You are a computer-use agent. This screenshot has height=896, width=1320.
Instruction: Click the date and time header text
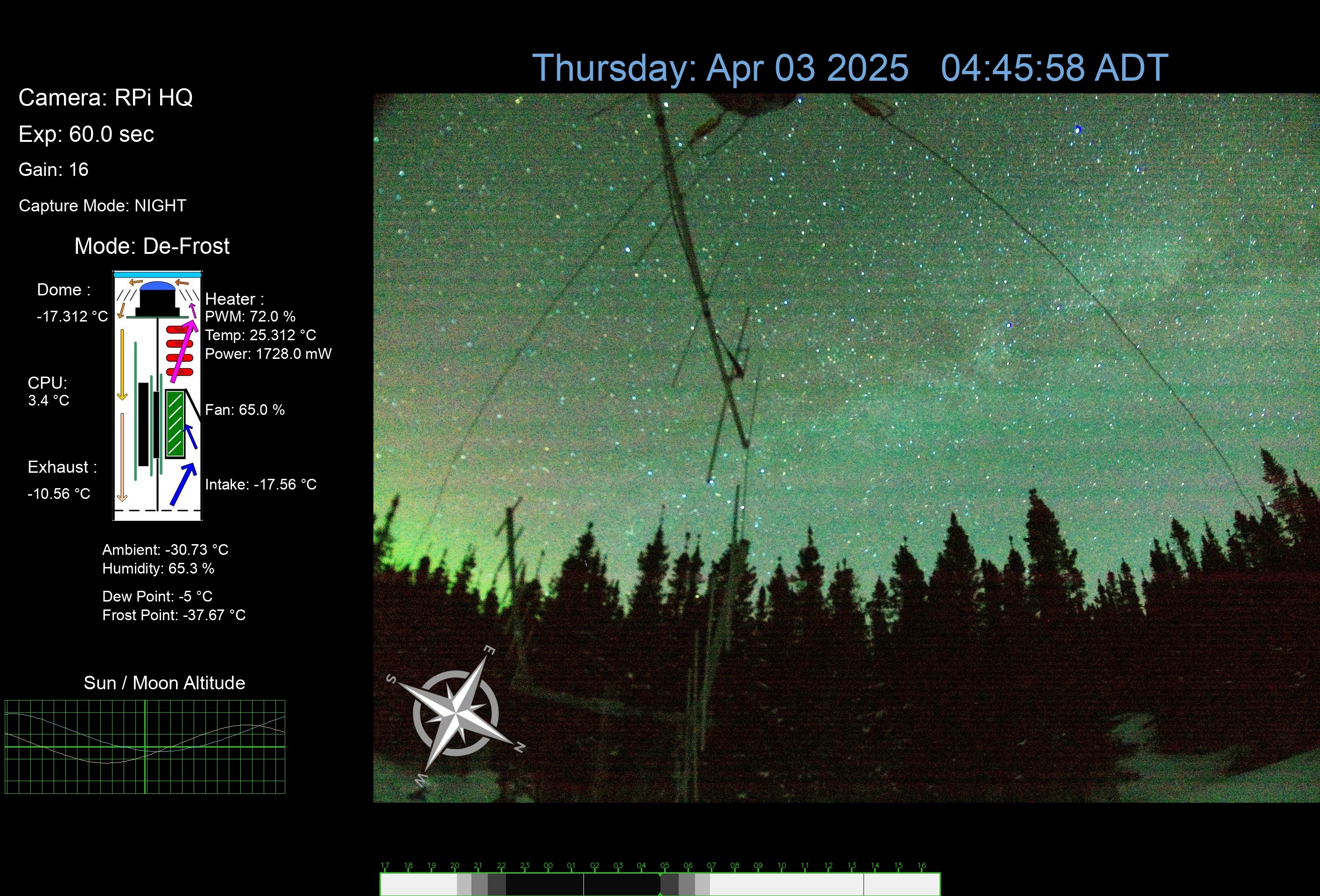849,68
